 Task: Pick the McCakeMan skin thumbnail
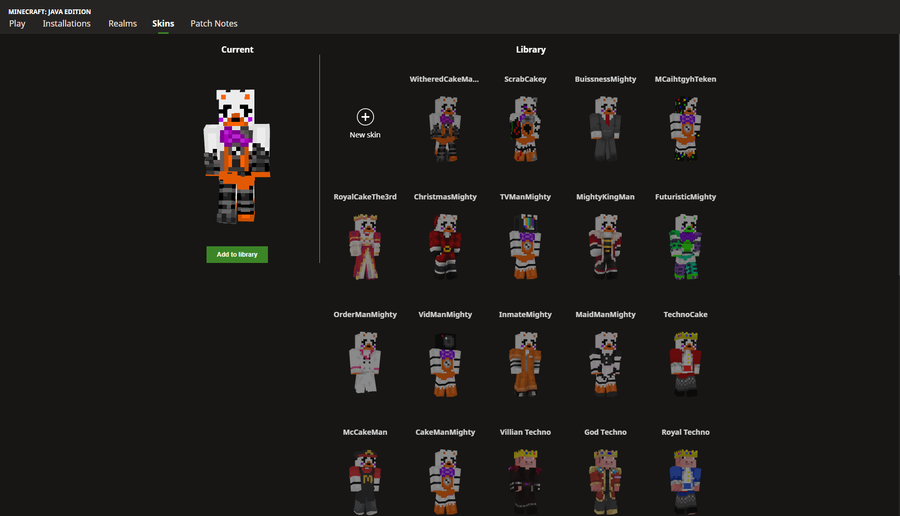tap(365, 482)
